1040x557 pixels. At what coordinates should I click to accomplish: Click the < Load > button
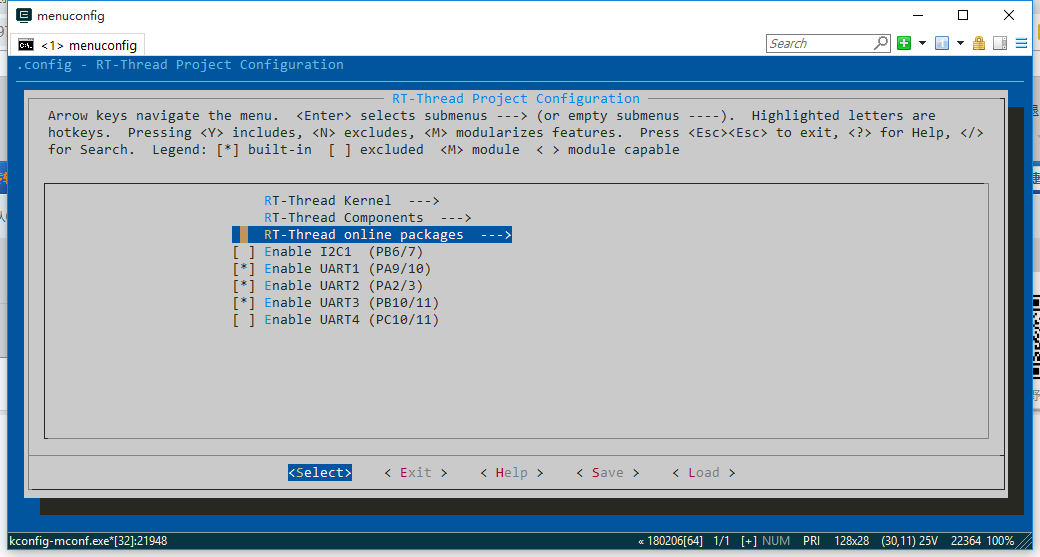pyautogui.click(x=704, y=472)
